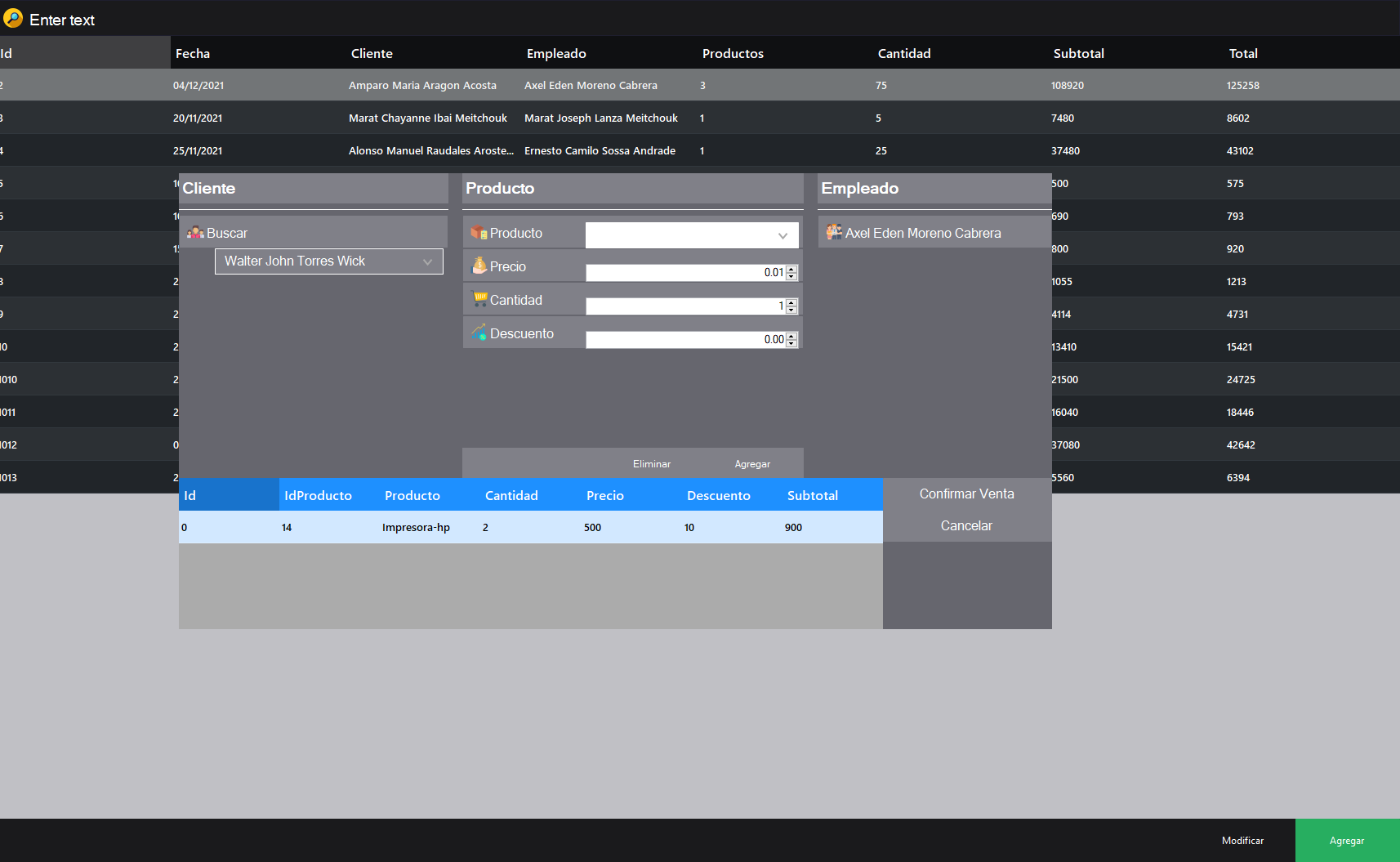Click the Enter text field in the title bar

point(61,19)
